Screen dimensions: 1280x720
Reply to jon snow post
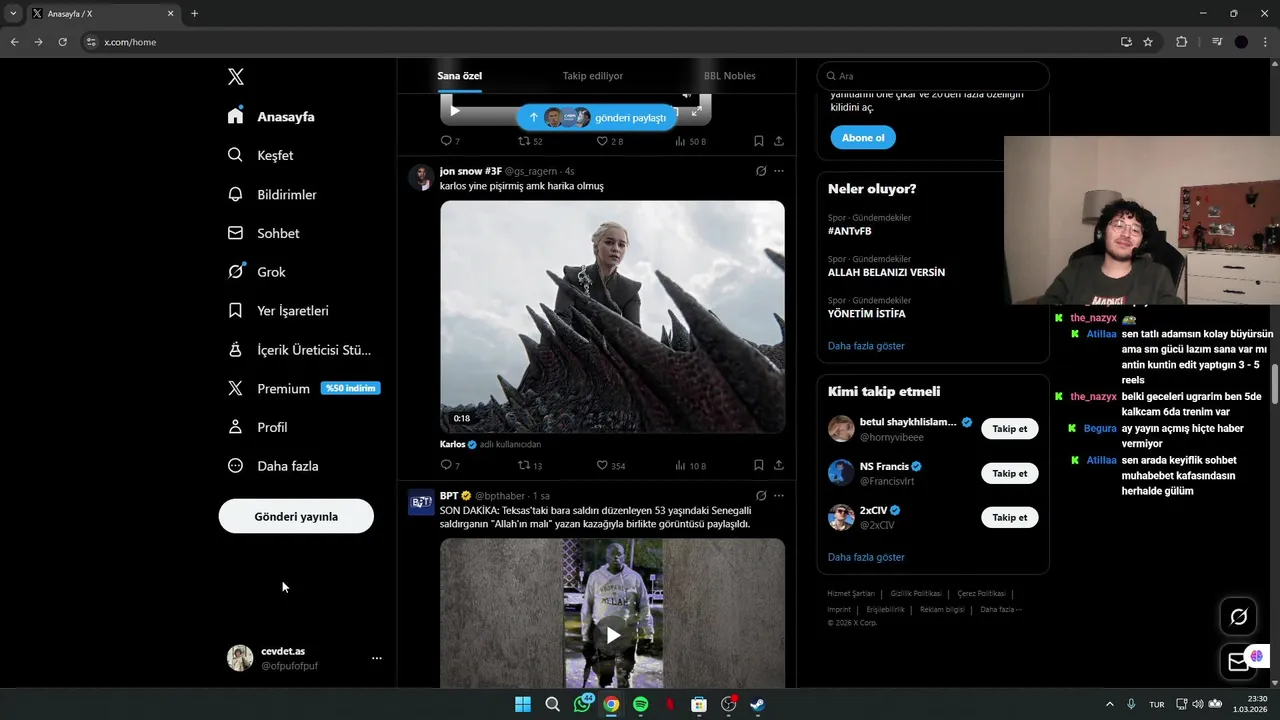[450, 465]
